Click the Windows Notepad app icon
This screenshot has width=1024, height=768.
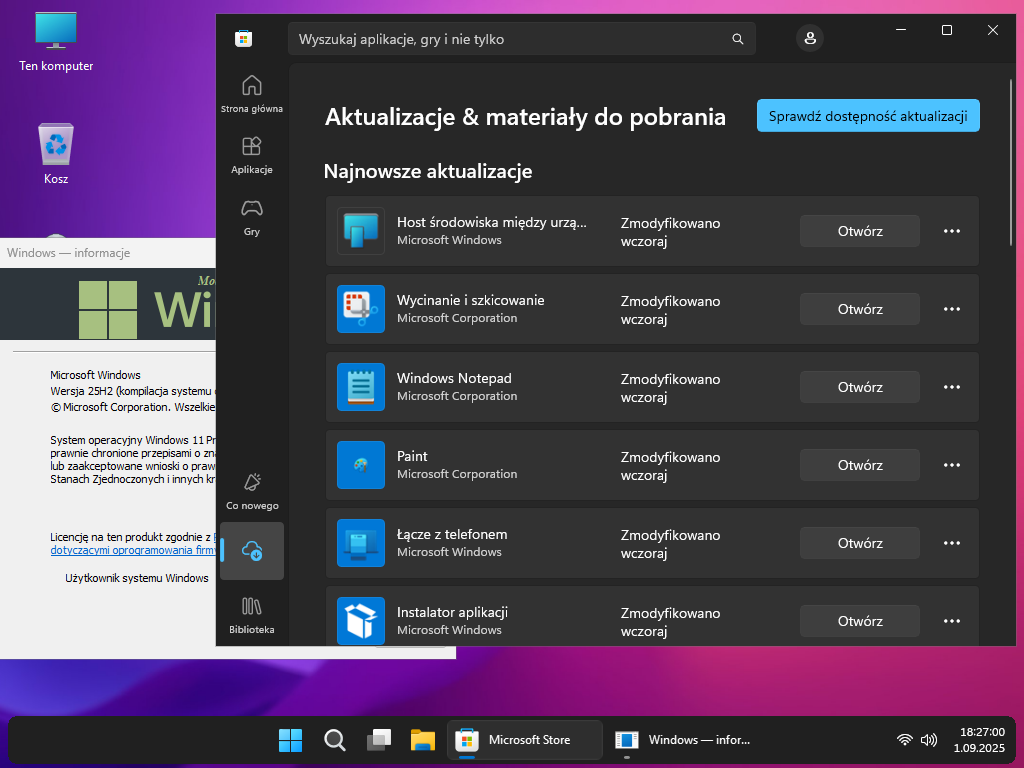pyautogui.click(x=361, y=387)
